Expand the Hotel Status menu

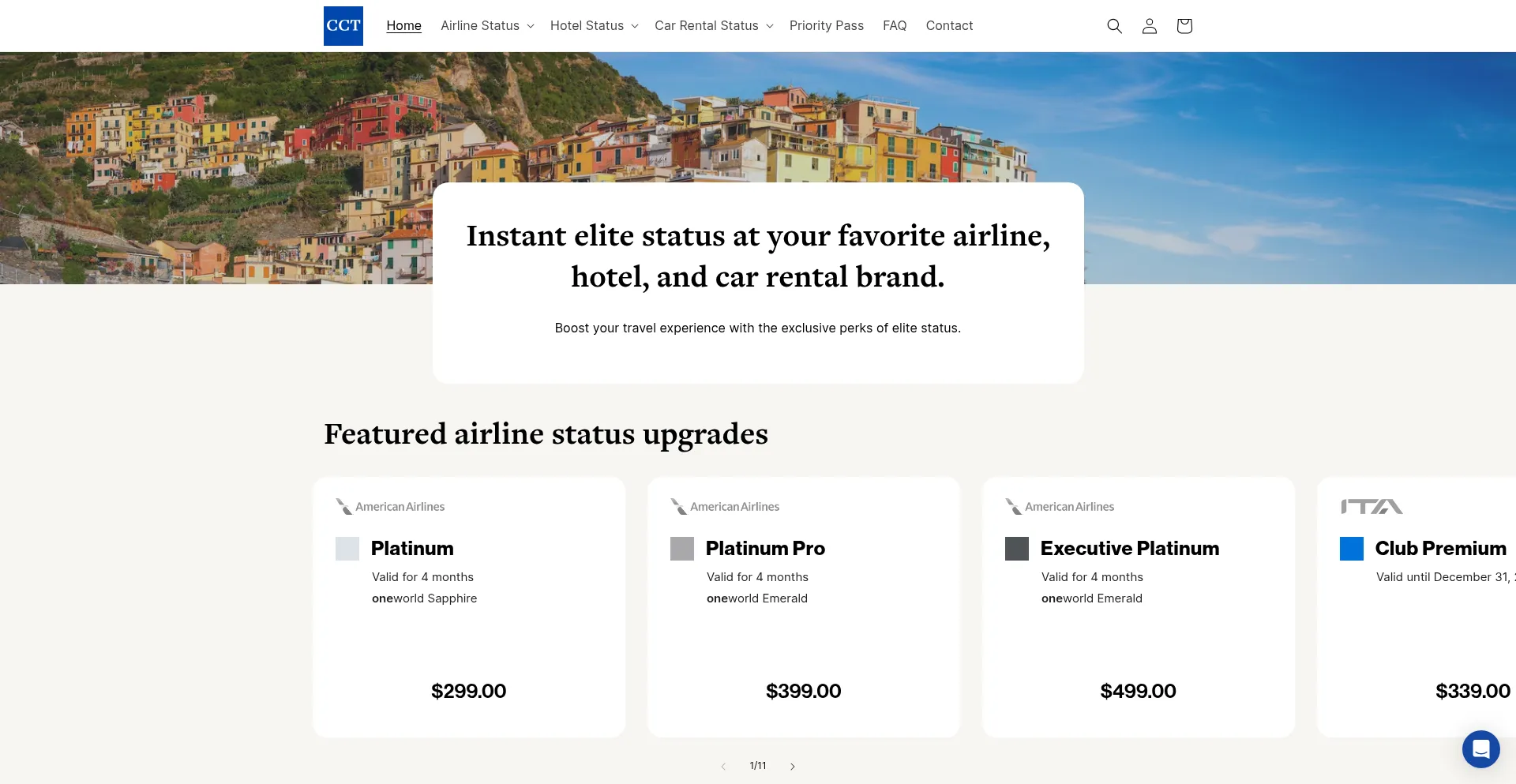[x=594, y=26]
